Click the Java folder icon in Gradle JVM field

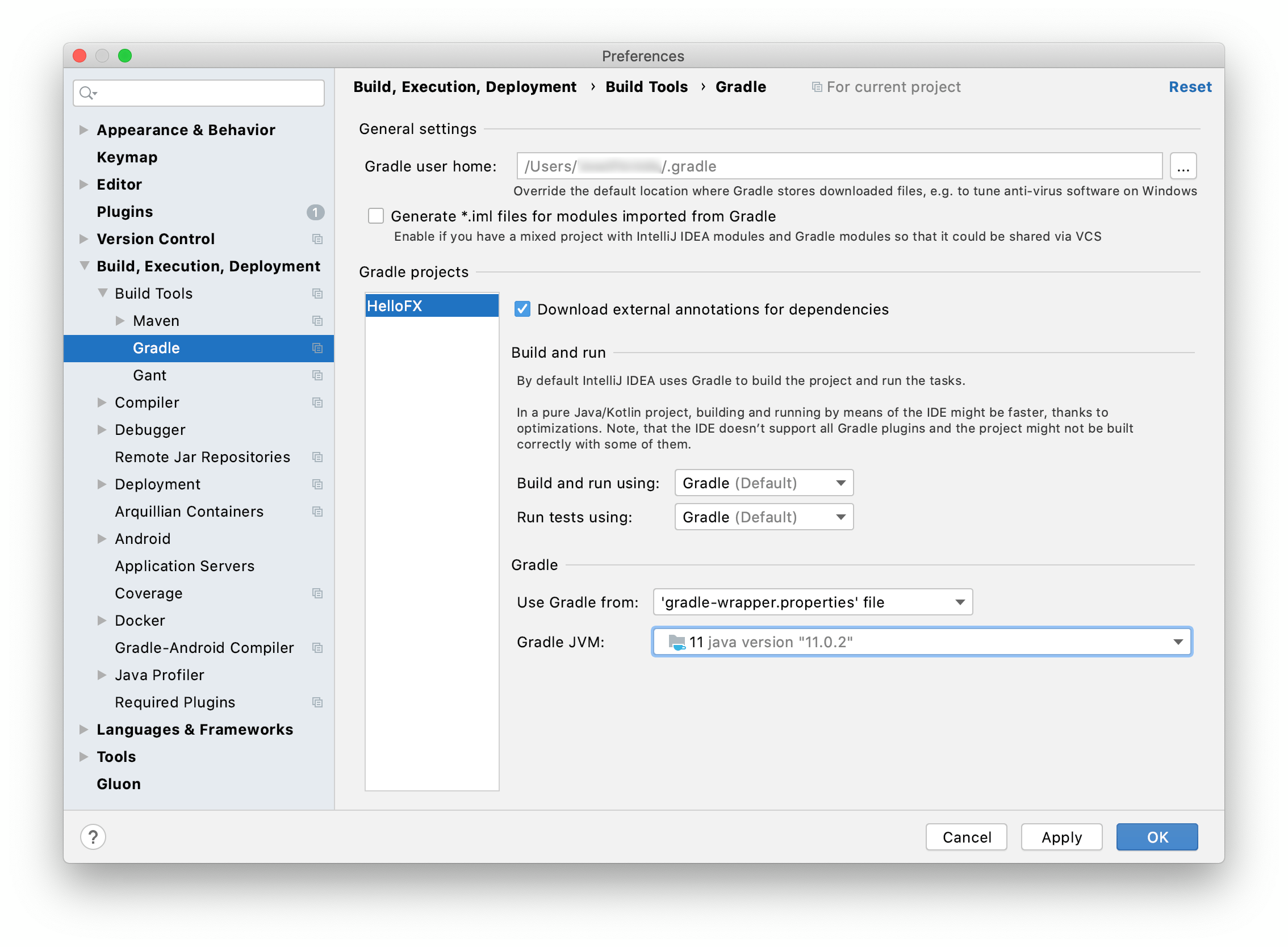(677, 642)
